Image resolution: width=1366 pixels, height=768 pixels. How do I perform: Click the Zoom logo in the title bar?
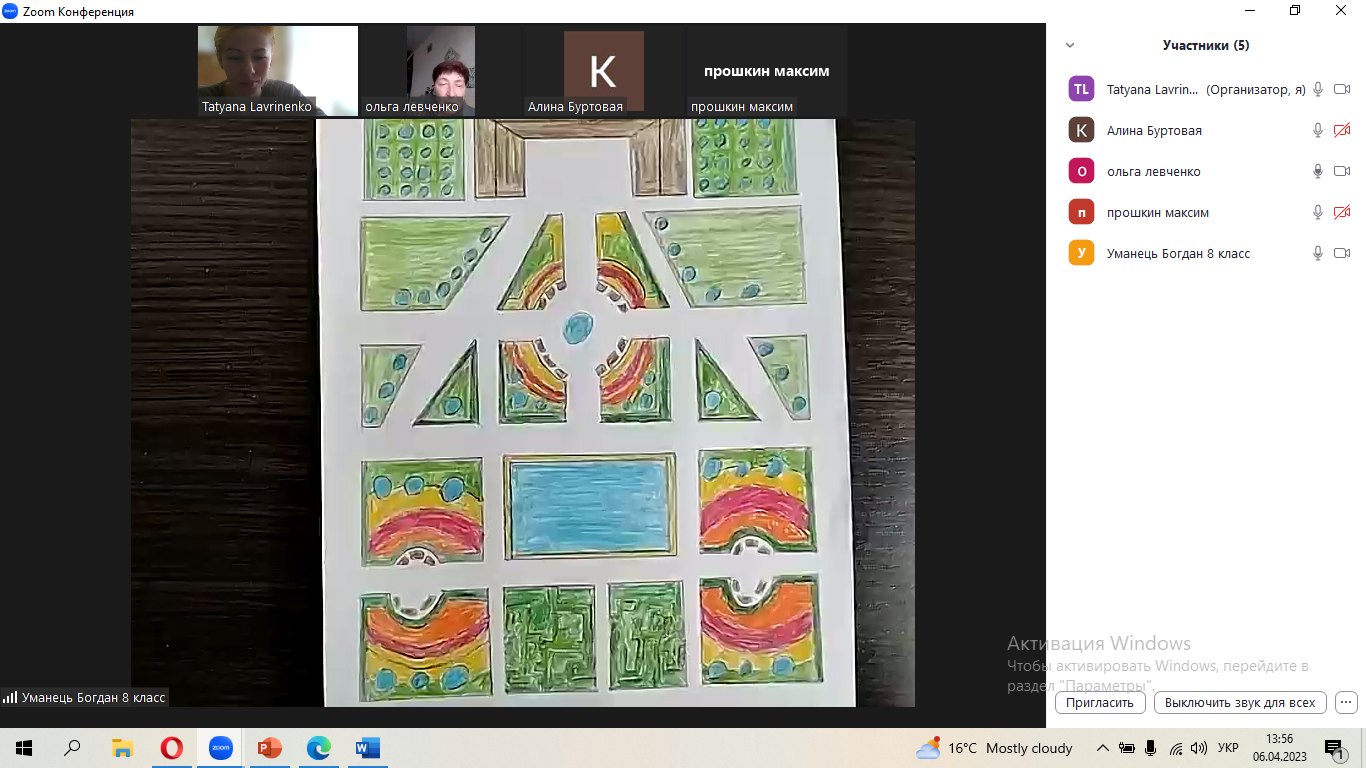pos(11,11)
